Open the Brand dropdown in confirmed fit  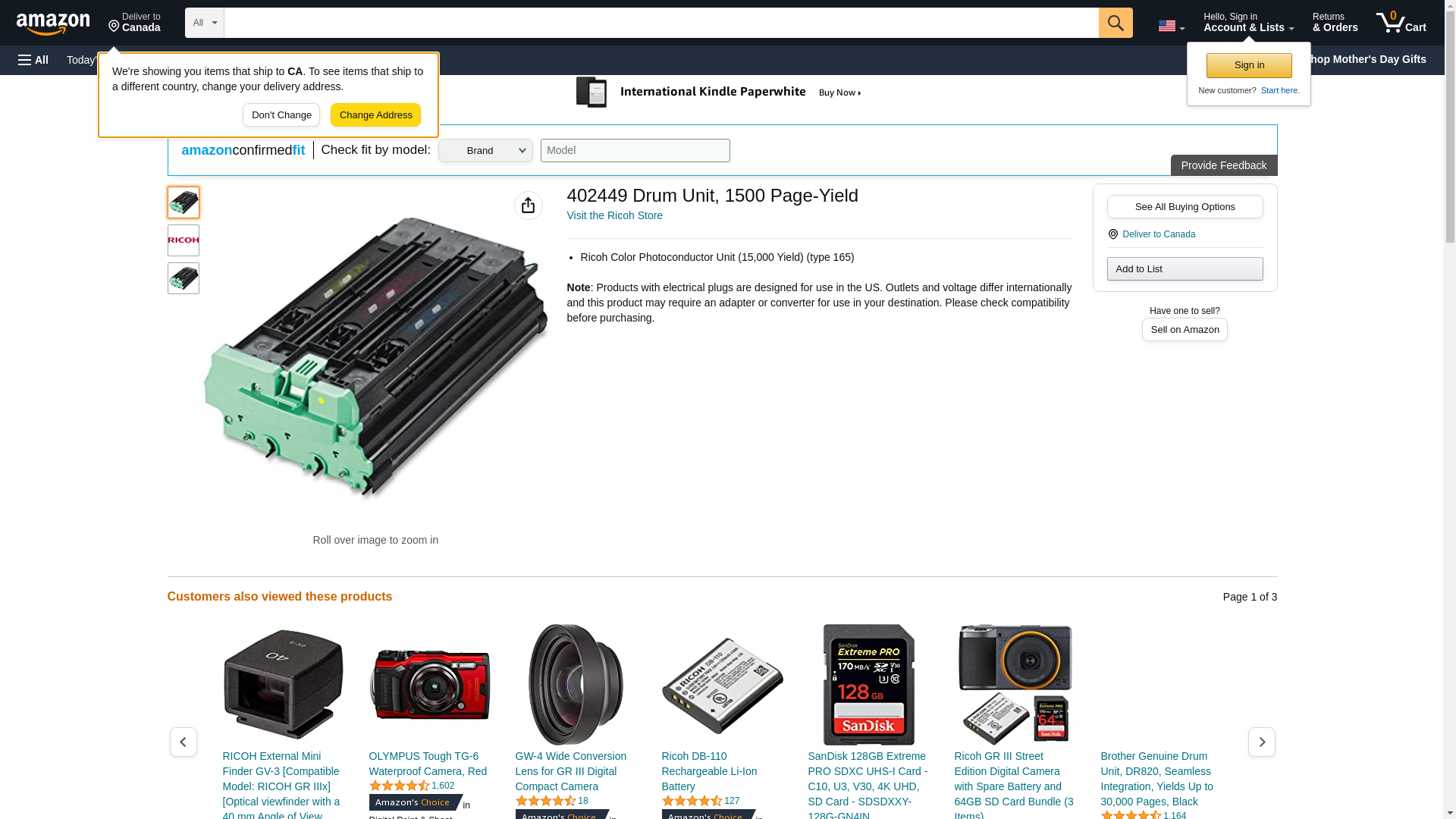[x=485, y=150]
